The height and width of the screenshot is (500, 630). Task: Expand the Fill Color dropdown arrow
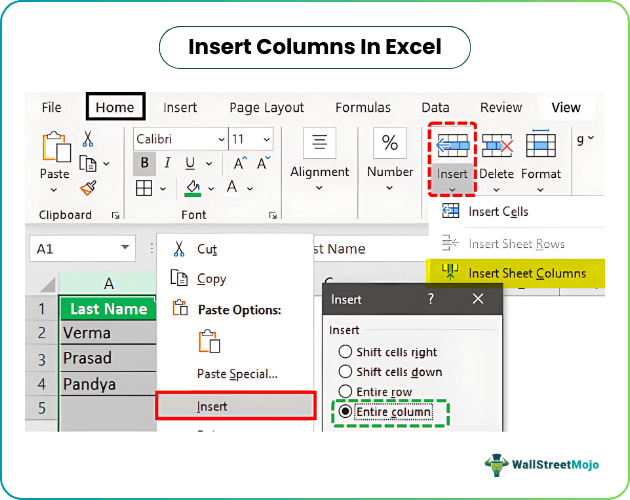211,189
